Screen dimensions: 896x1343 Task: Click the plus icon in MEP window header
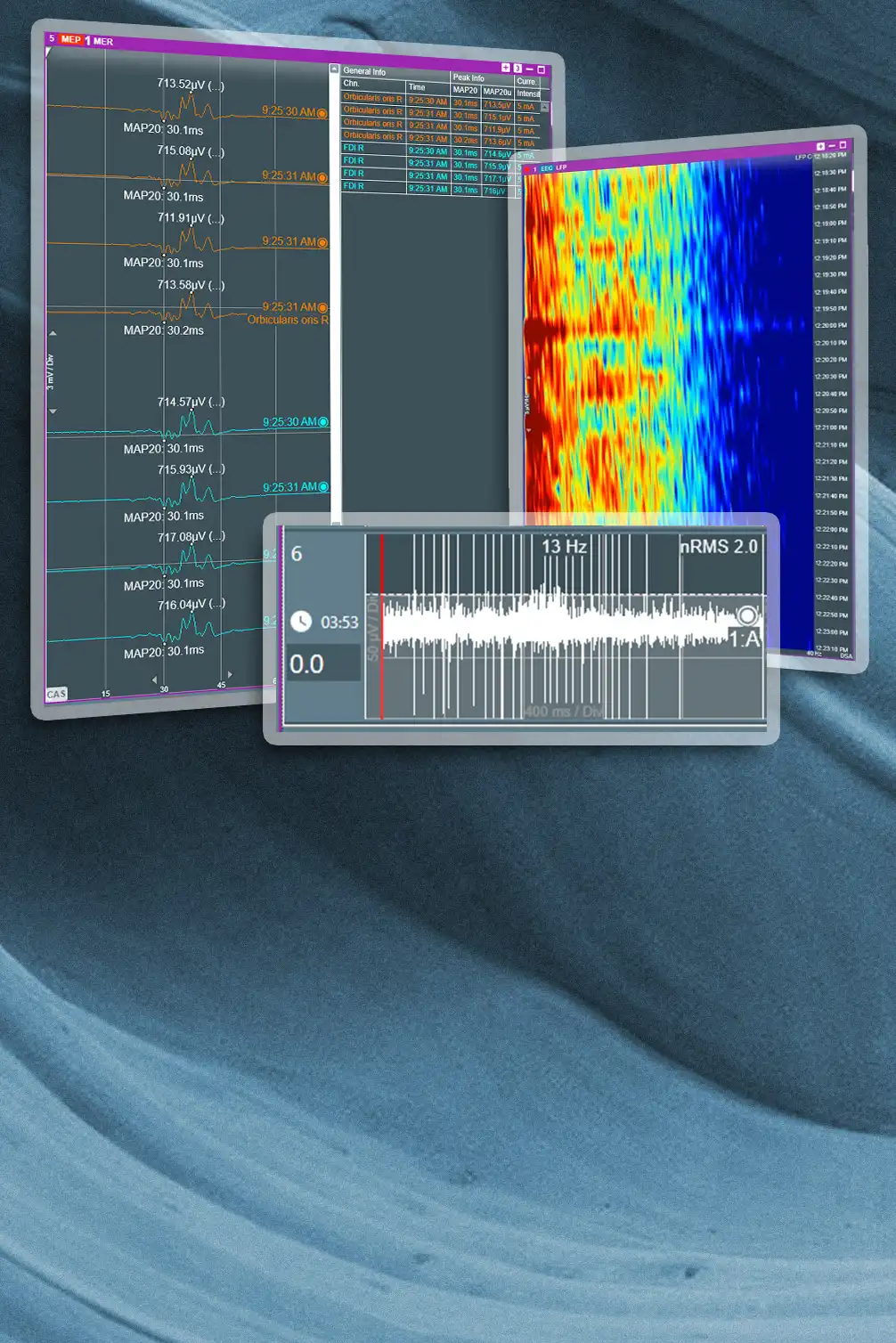click(x=506, y=68)
